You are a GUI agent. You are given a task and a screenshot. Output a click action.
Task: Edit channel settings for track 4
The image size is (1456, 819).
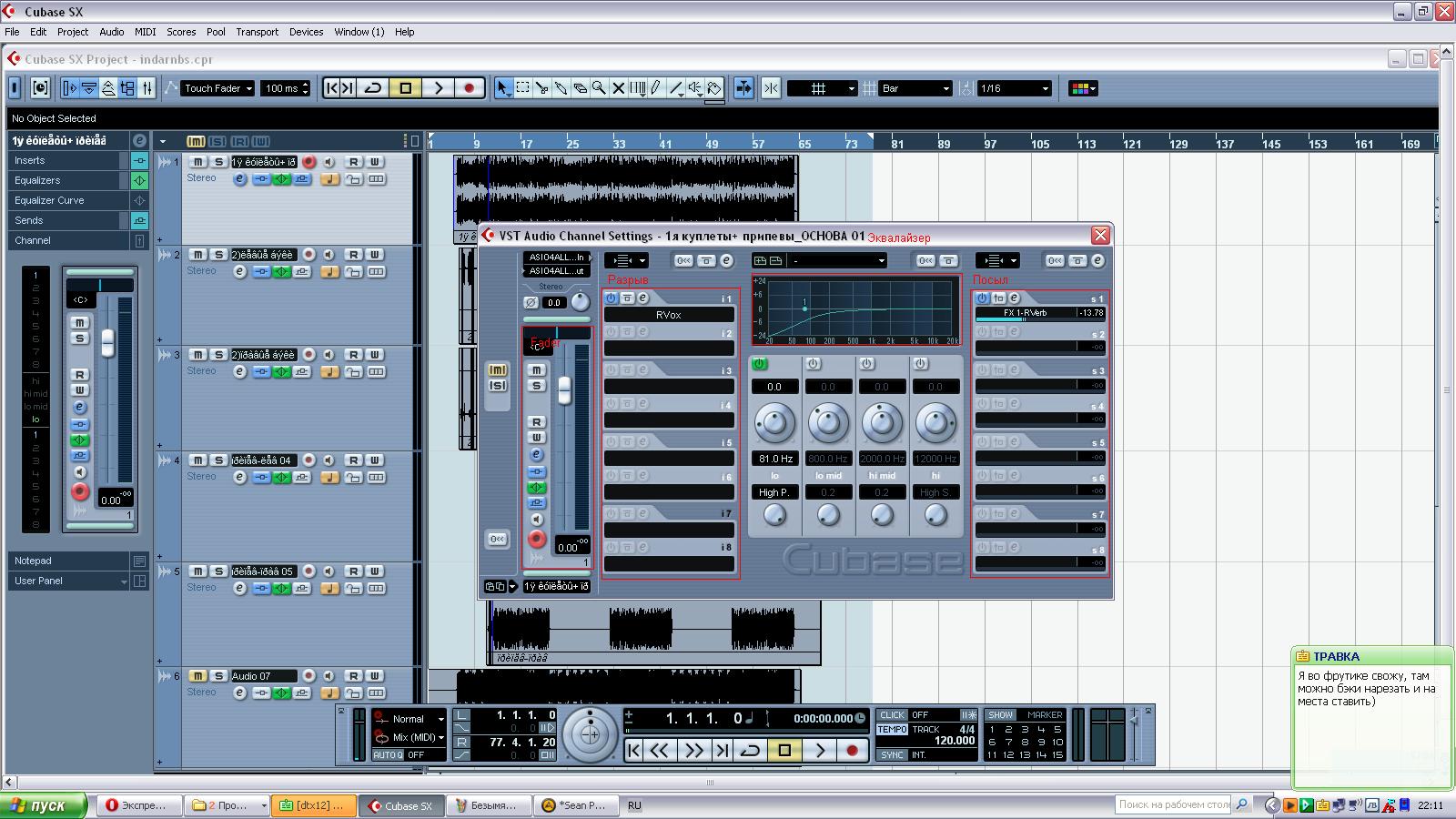[x=240, y=477]
